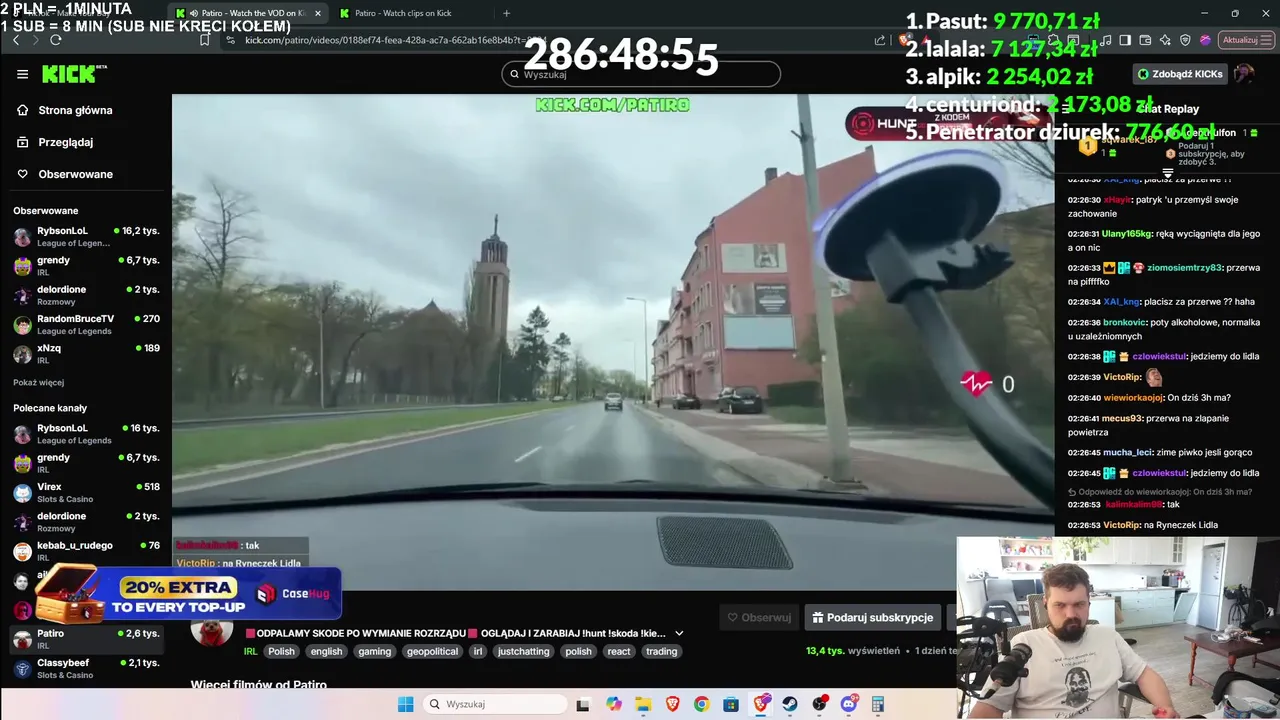Open Discord from taskbar

pos(849,704)
